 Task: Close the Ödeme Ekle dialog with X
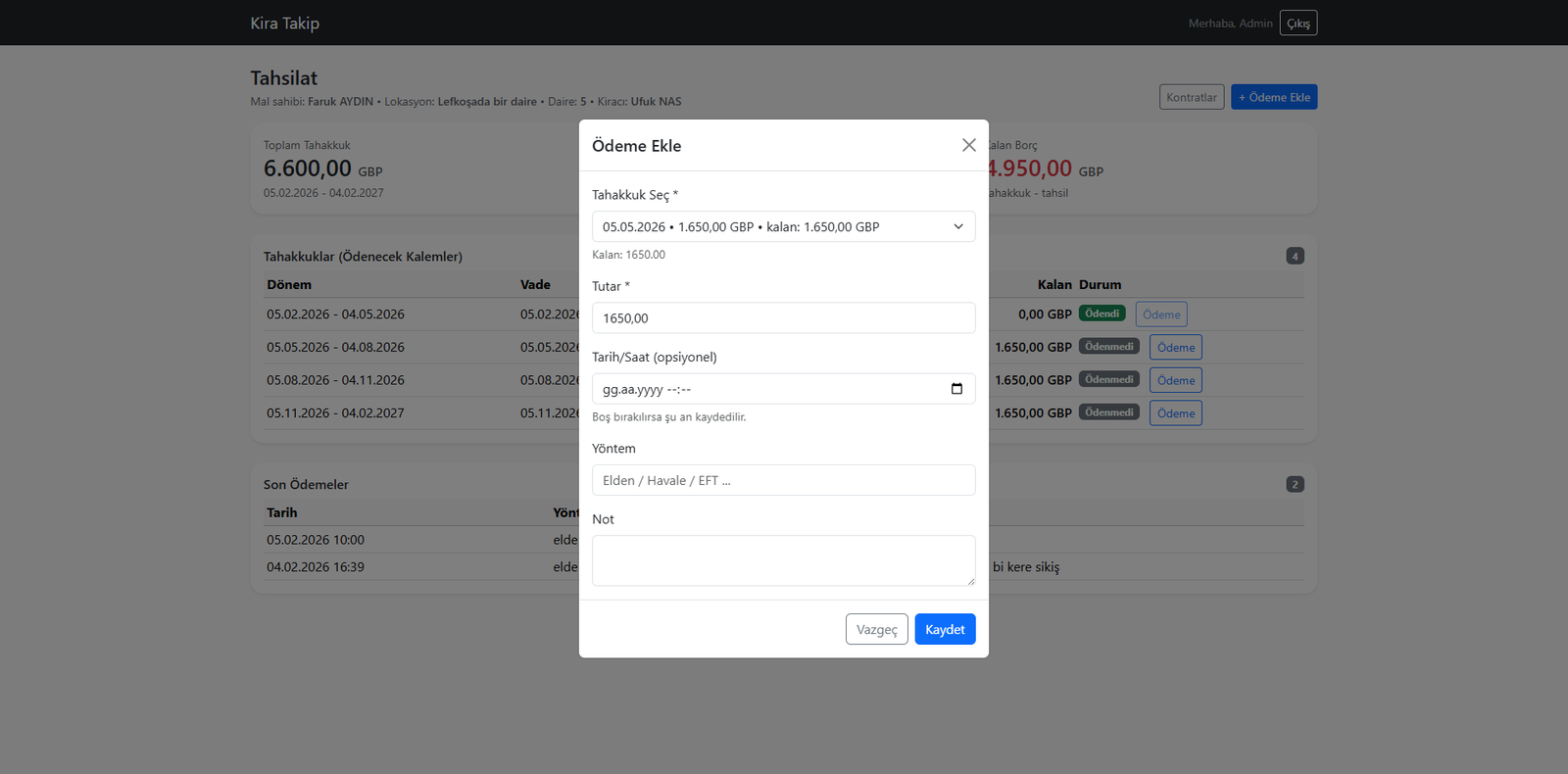point(968,145)
